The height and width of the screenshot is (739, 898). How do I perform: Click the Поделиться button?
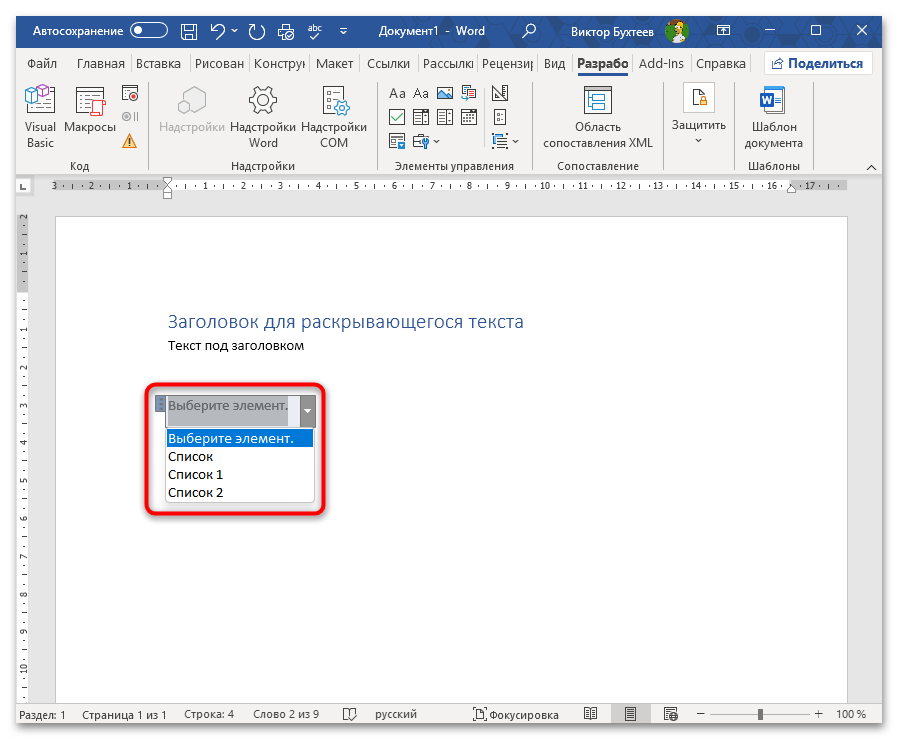[x=817, y=63]
